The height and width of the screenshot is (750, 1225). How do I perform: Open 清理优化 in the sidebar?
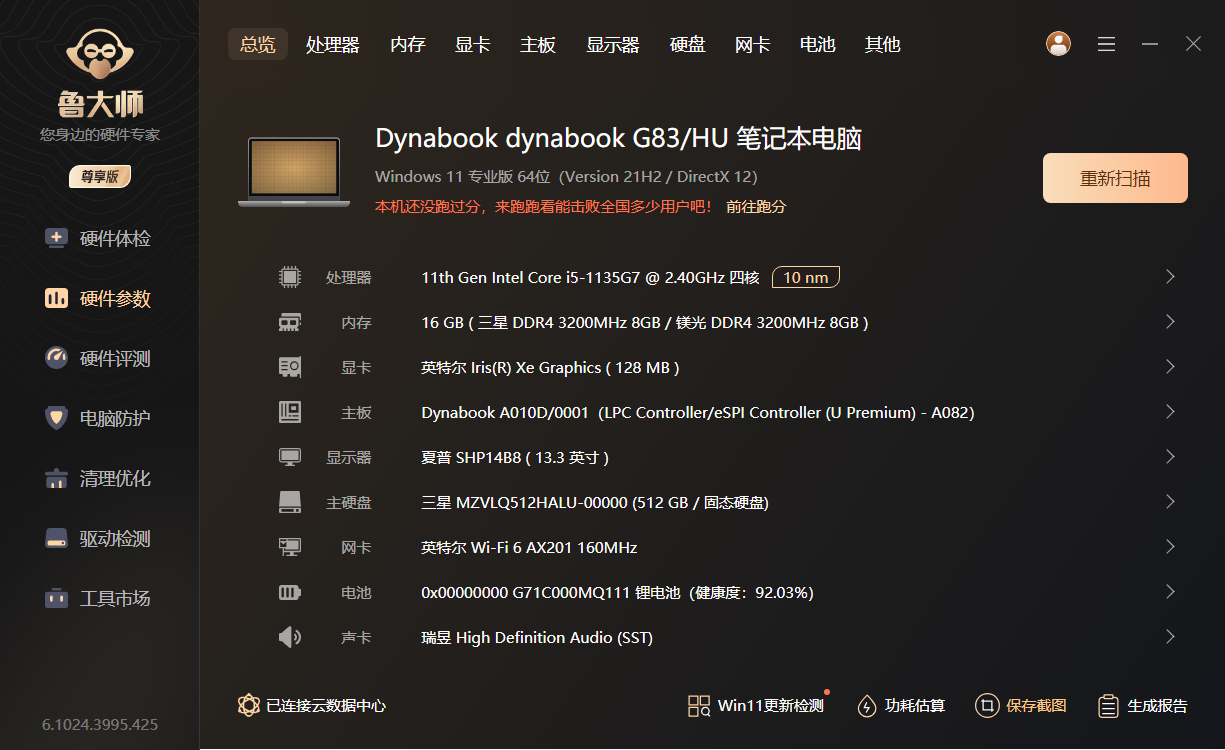pyautogui.click(x=98, y=479)
